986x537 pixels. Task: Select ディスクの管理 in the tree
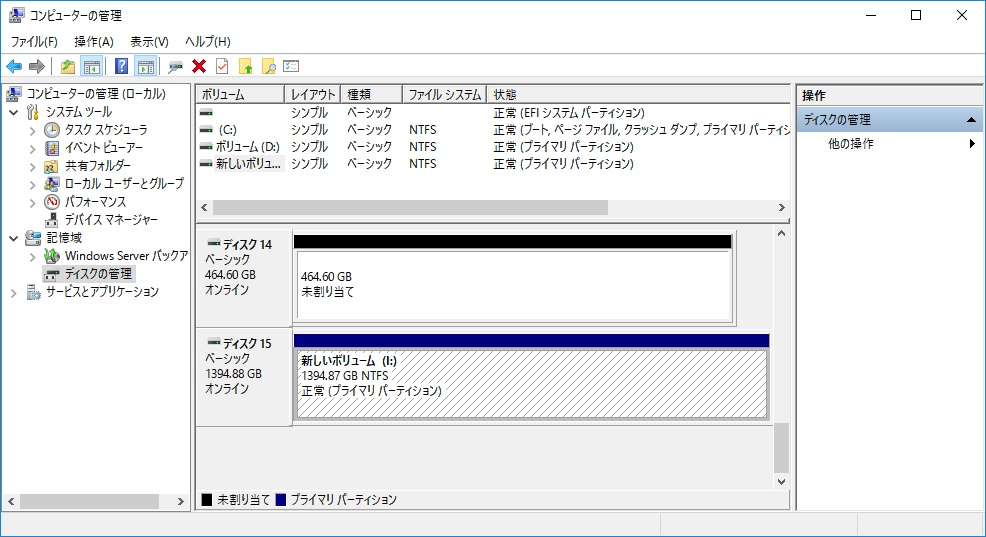98,274
